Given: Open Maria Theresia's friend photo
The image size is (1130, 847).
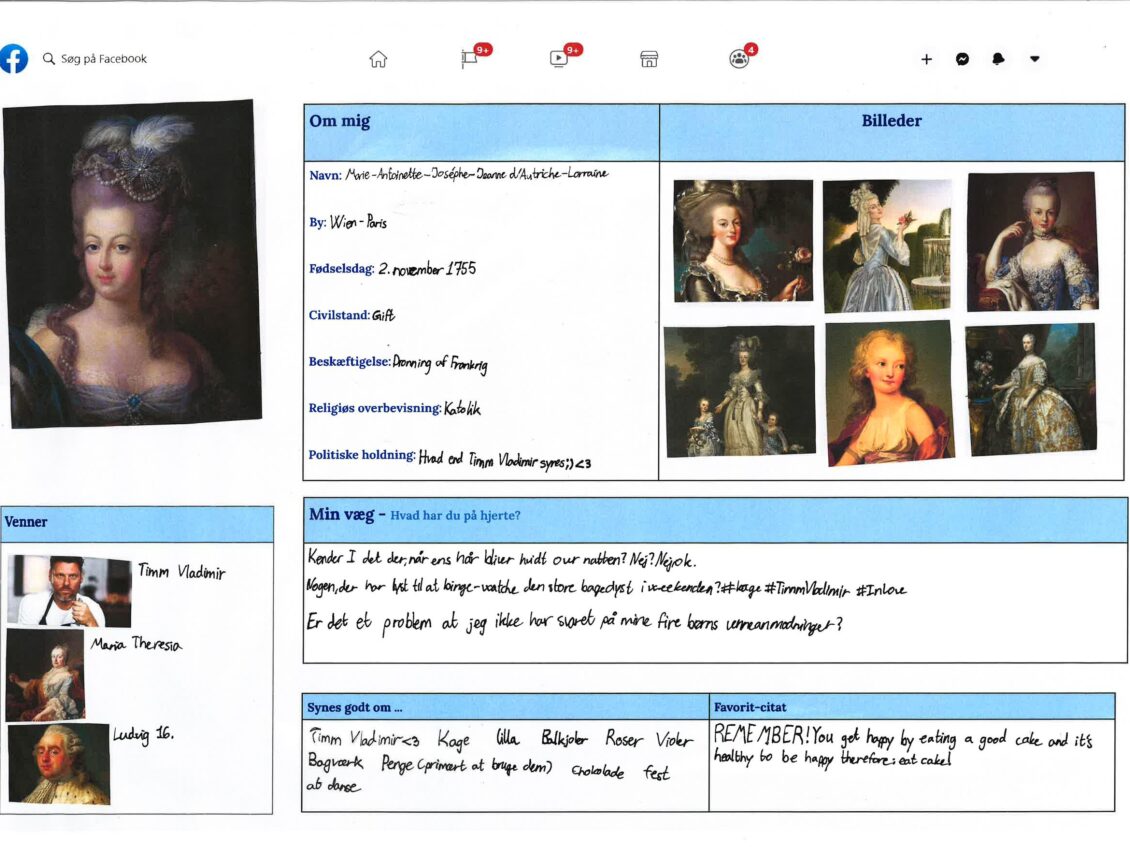Looking at the screenshot, I should coord(45,674).
